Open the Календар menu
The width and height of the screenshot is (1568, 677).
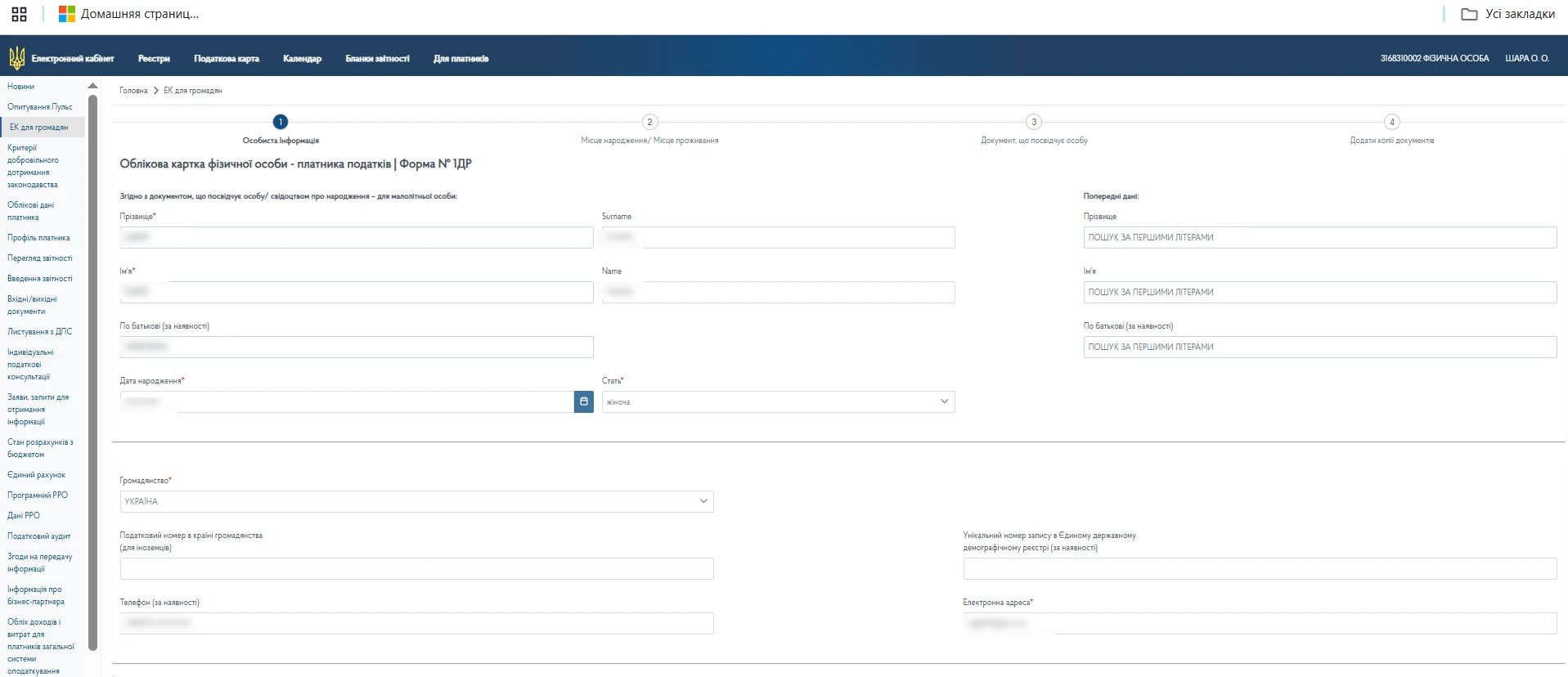coord(302,59)
